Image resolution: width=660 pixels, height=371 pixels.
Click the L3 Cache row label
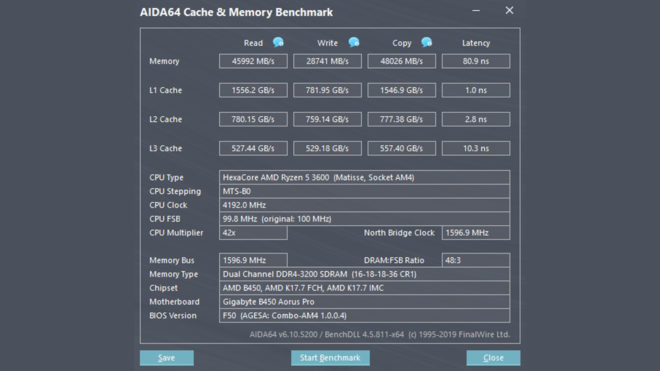[165, 148]
